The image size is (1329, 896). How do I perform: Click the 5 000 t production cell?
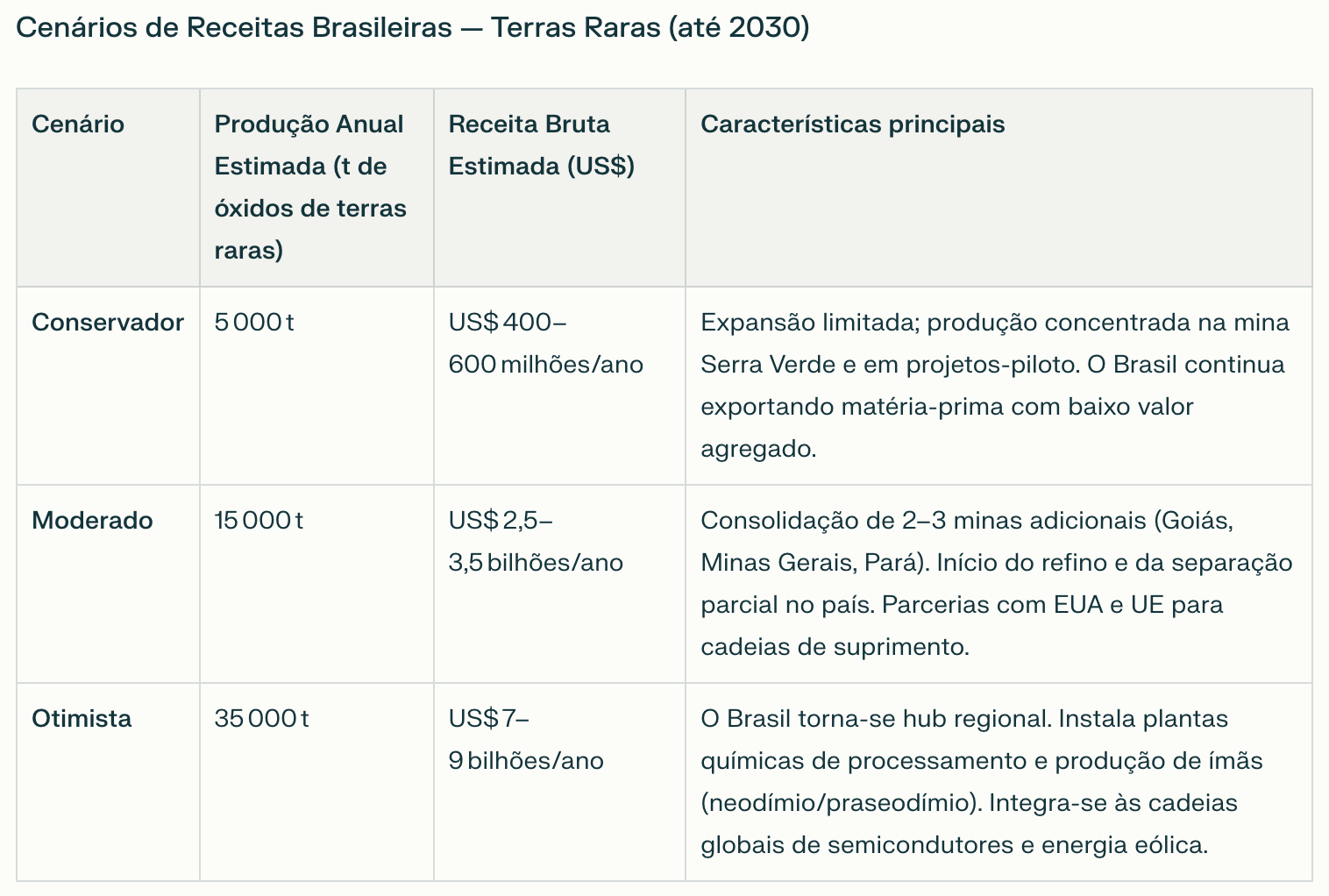[x=254, y=323]
